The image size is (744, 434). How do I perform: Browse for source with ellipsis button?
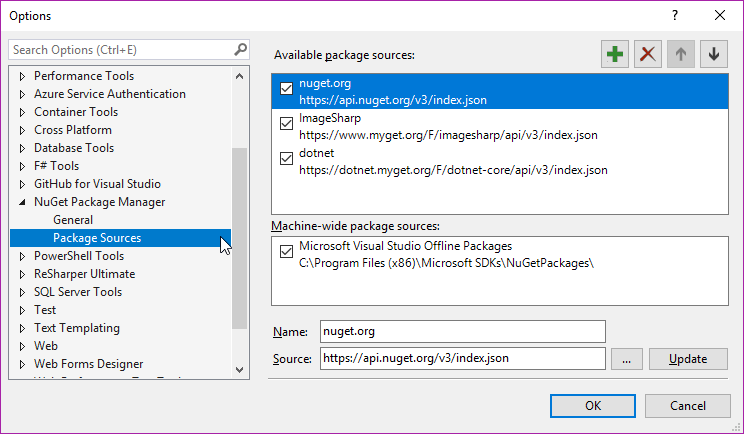point(625,360)
